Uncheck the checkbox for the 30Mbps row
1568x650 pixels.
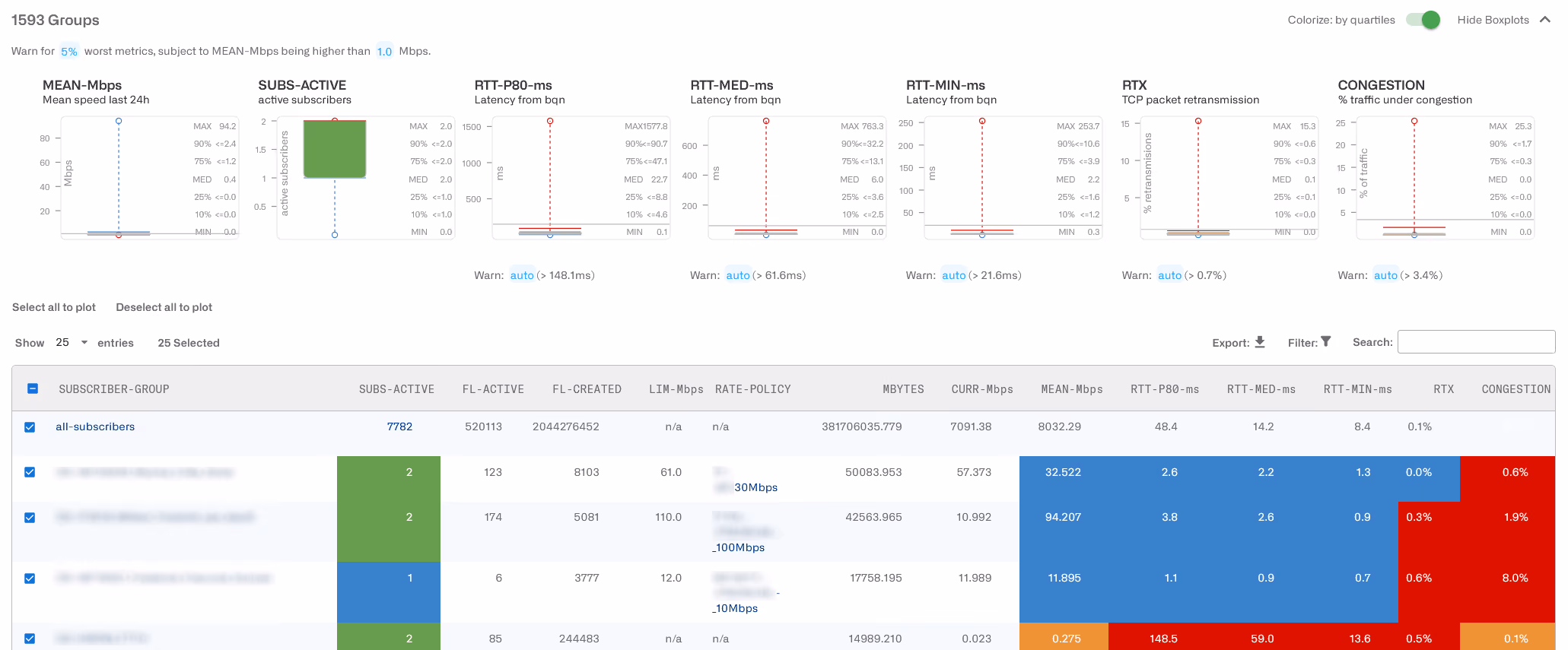30,472
